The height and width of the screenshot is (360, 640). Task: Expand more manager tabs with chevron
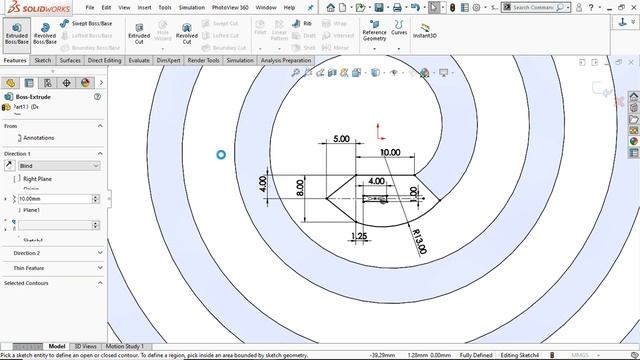click(101, 83)
